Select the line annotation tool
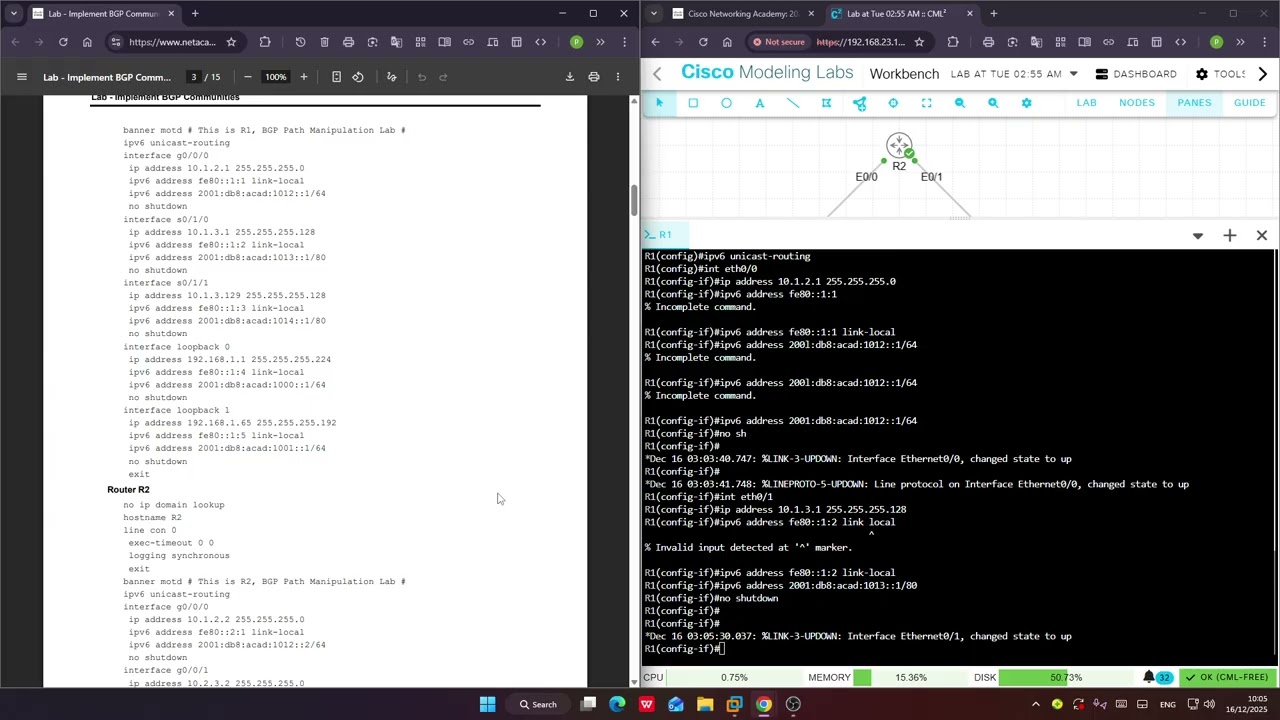This screenshot has height=720, width=1280. point(793,103)
